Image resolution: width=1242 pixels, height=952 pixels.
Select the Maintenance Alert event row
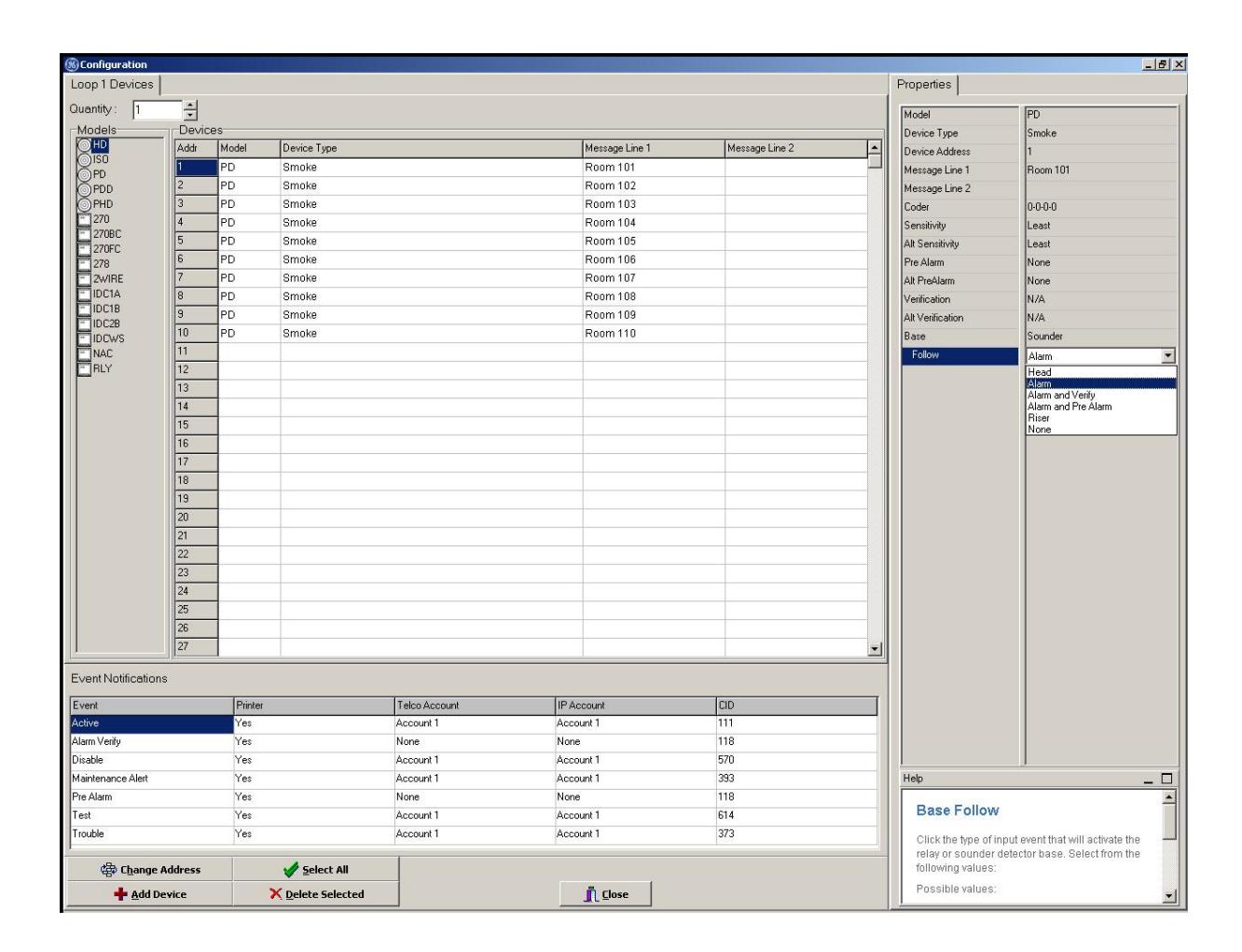click(474, 778)
